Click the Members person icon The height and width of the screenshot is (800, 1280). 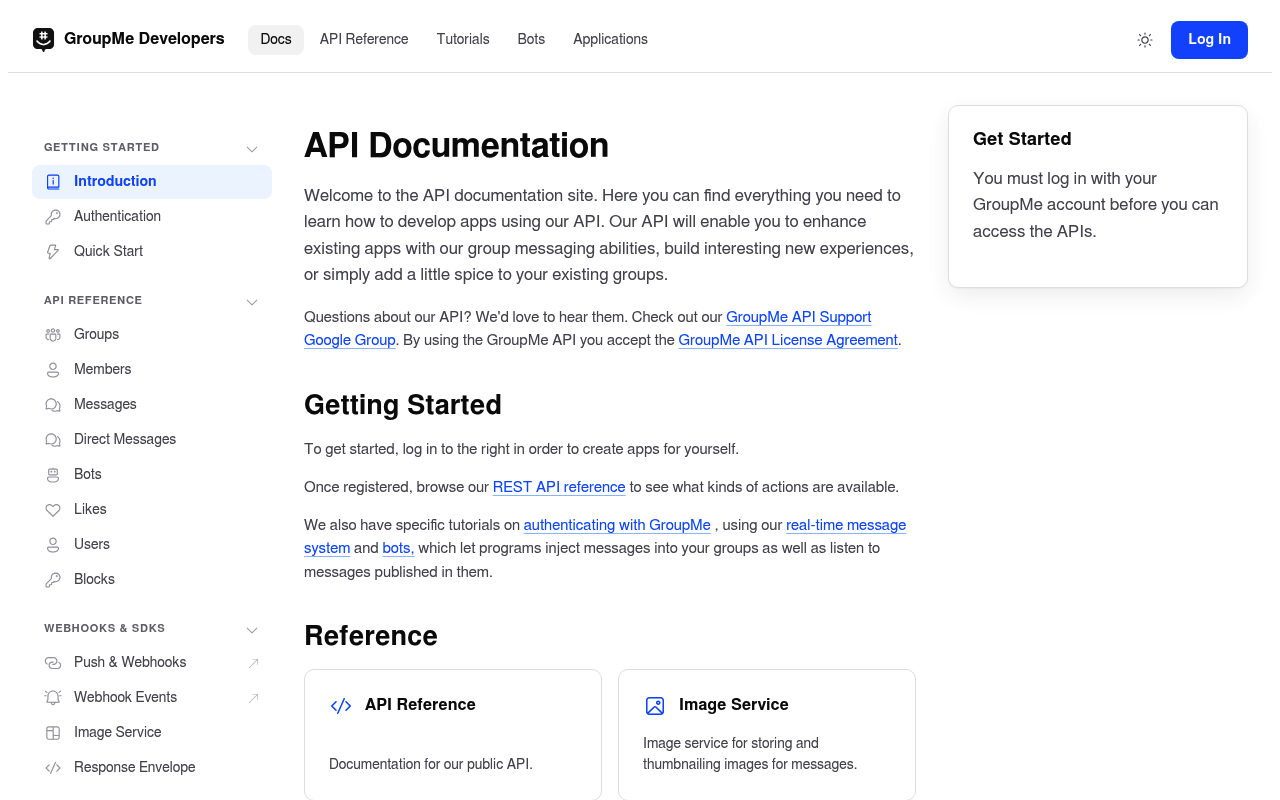pos(53,369)
